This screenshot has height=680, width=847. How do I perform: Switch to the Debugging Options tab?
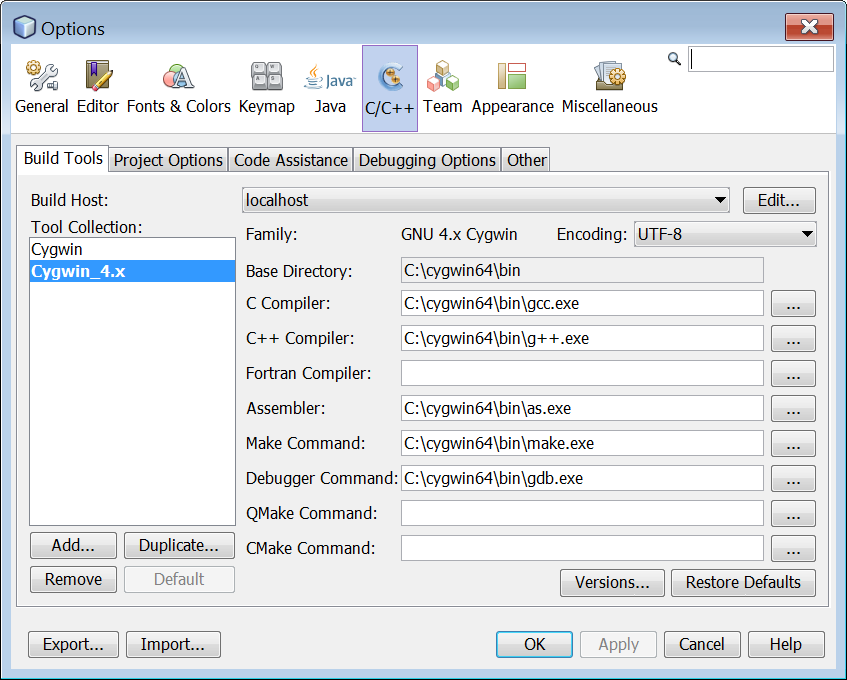(x=427, y=160)
